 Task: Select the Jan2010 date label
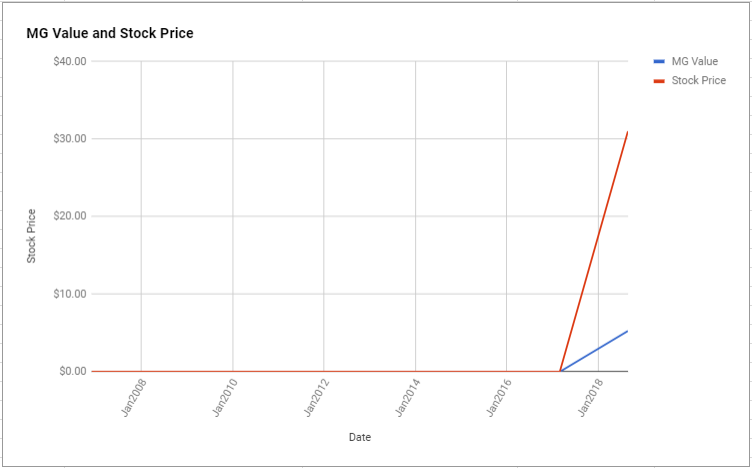click(225, 398)
